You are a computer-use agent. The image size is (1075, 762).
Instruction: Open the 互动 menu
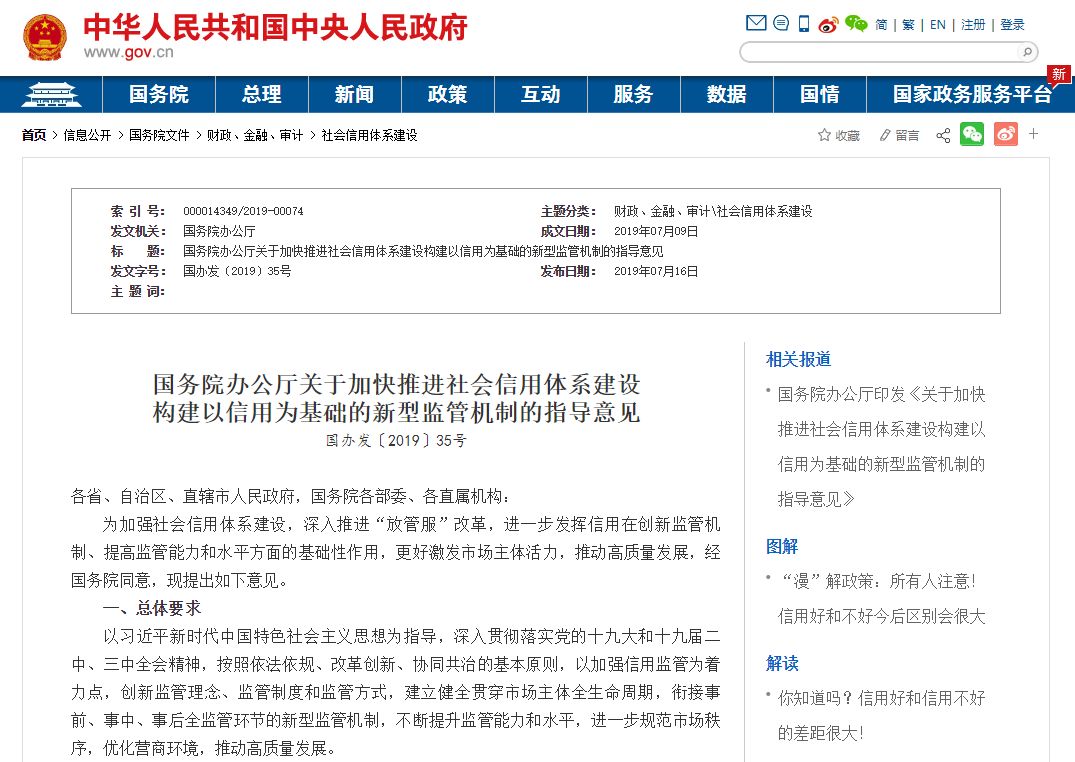point(541,95)
